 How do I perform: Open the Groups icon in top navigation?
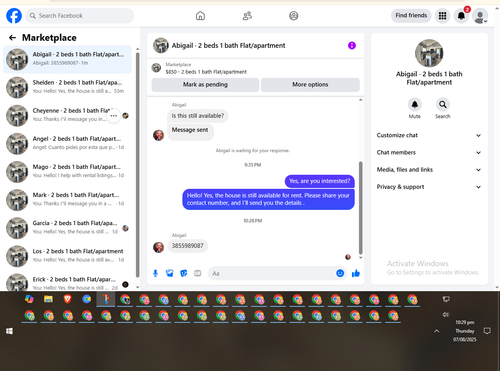tap(294, 16)
